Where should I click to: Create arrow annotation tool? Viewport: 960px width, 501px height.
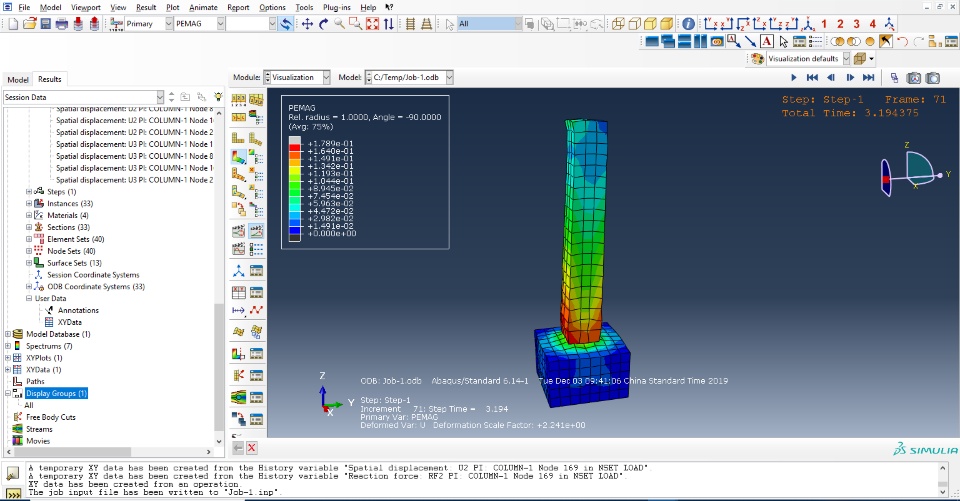point(750,41)
